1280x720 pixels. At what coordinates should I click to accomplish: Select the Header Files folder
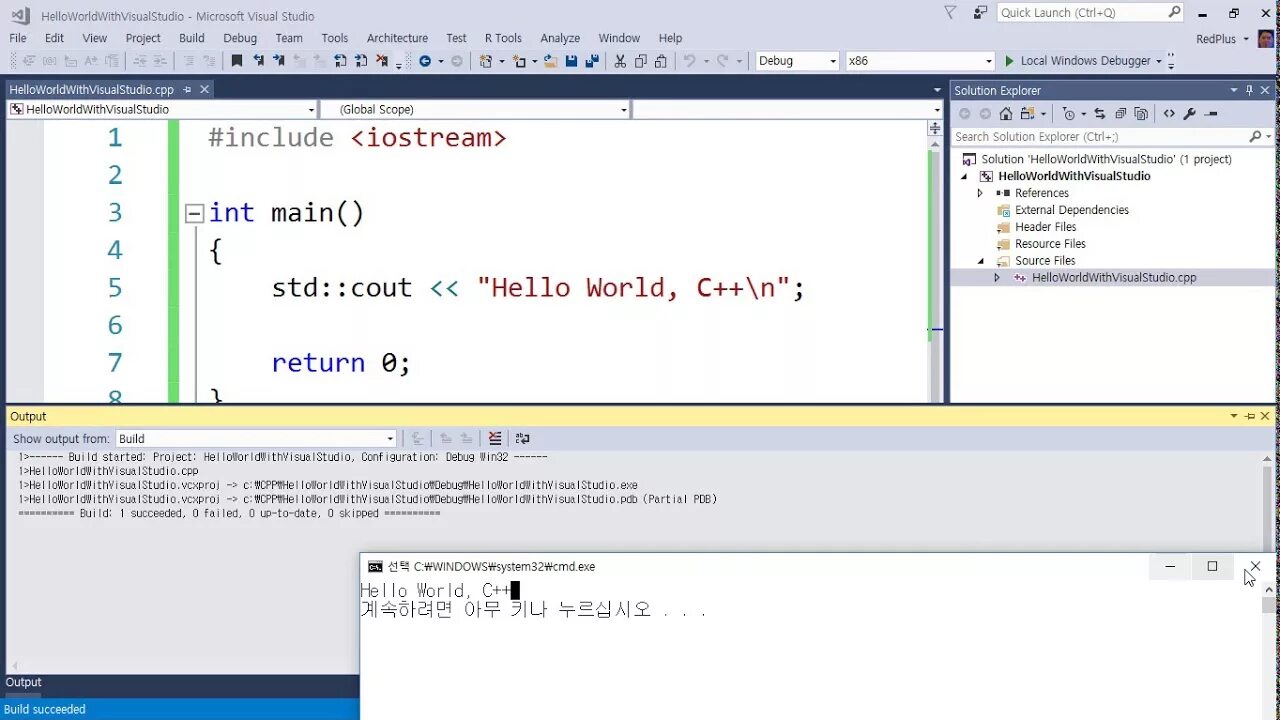pos(1045,227)
